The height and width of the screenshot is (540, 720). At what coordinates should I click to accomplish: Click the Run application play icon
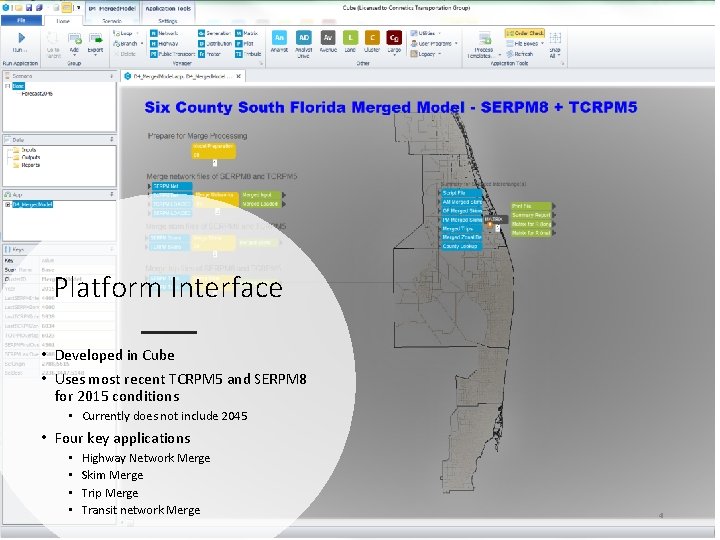point(21,38)
